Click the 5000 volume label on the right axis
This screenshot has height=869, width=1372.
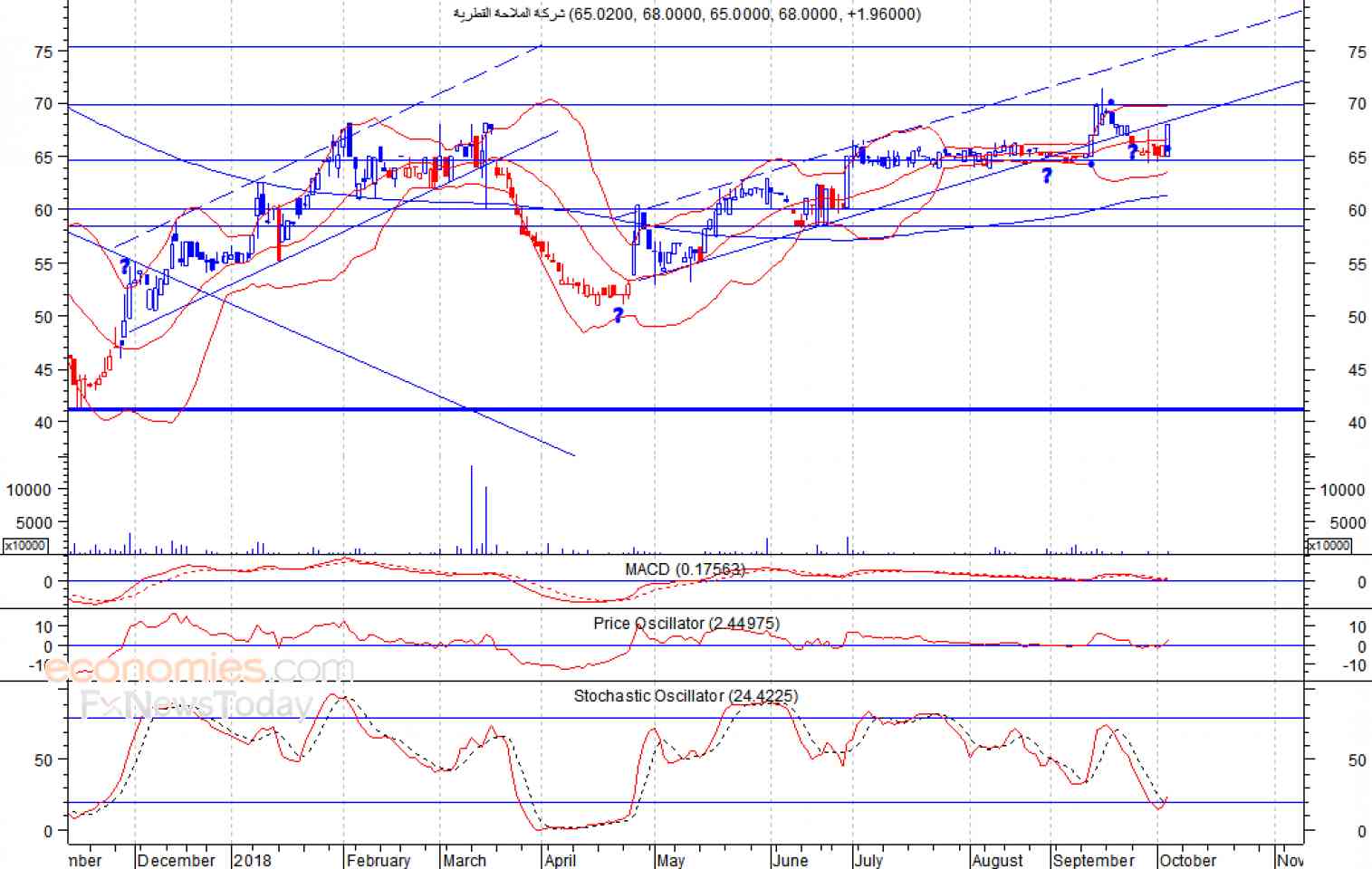pyautogui.click(x=1348, y=523)
